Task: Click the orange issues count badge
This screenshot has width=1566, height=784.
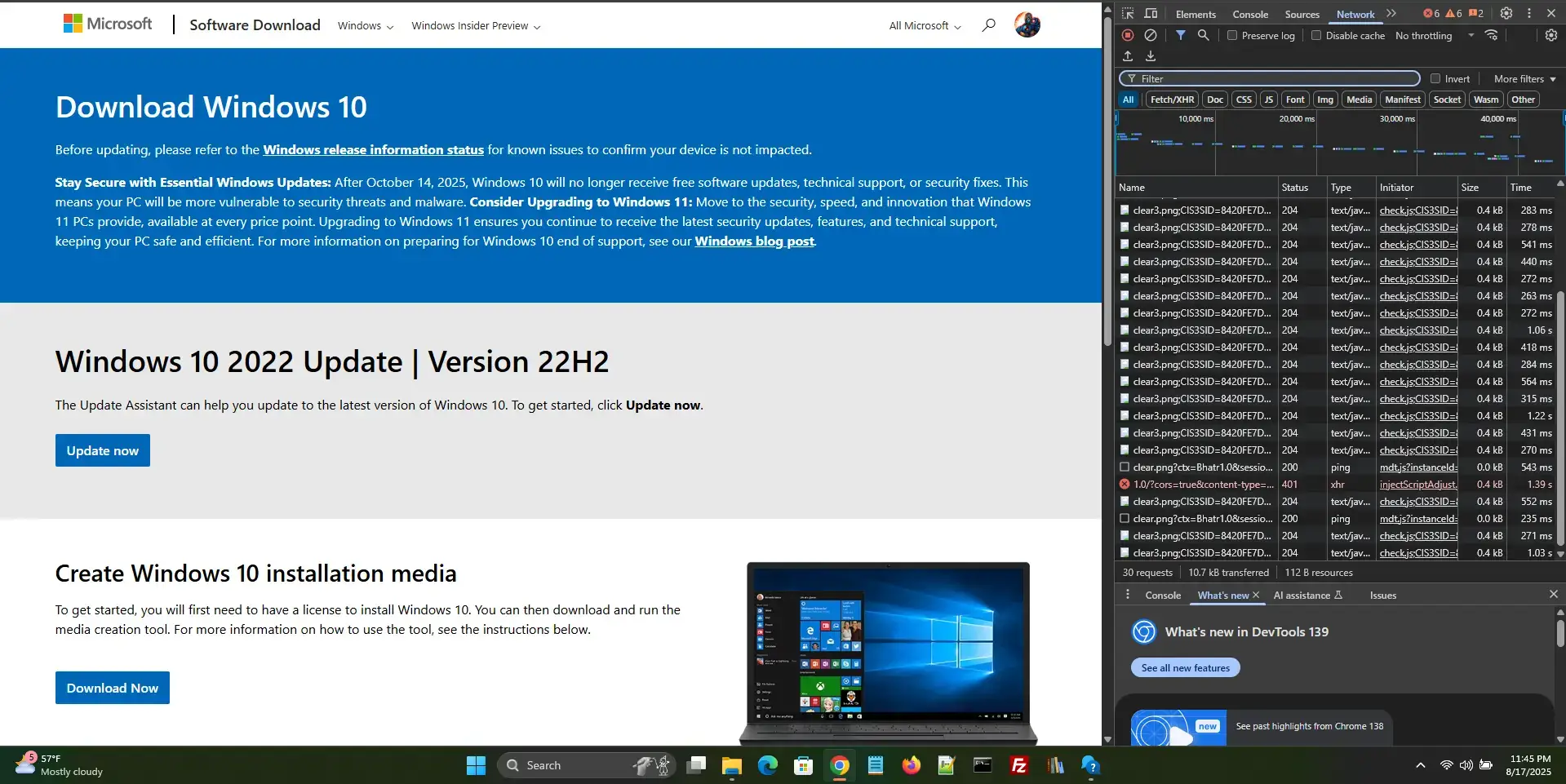Action: pos(1476,14)
